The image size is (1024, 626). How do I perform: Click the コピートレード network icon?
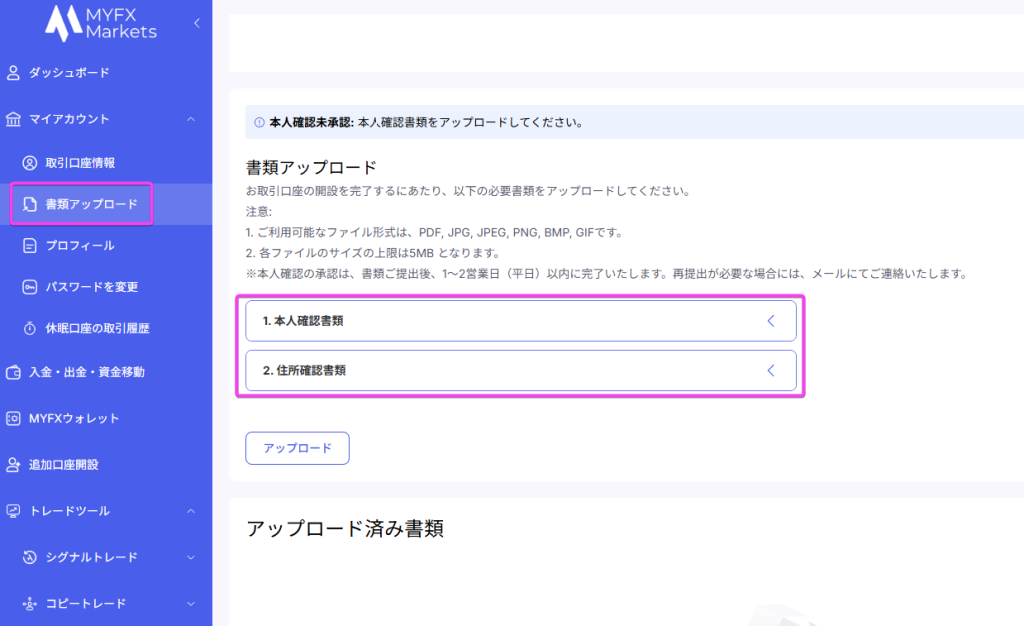[29, 604]
